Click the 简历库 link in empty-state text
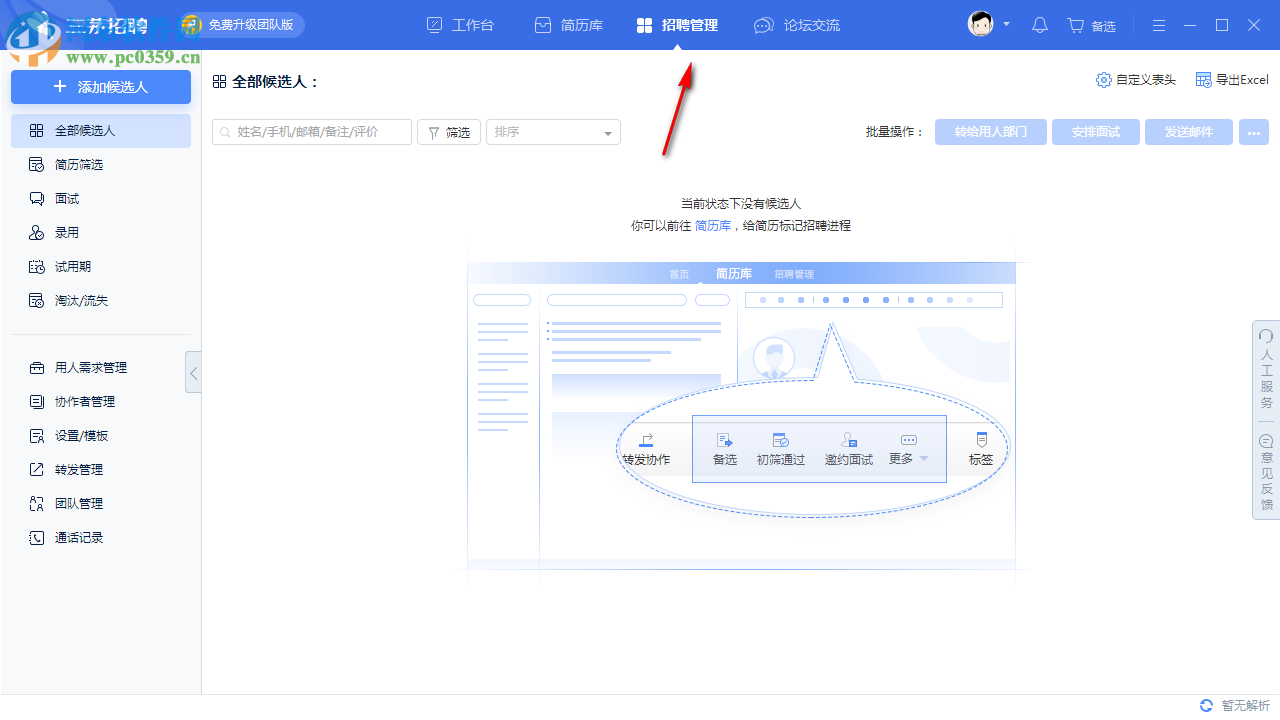This screenshot has width=1280, height=720. [712, 225]
